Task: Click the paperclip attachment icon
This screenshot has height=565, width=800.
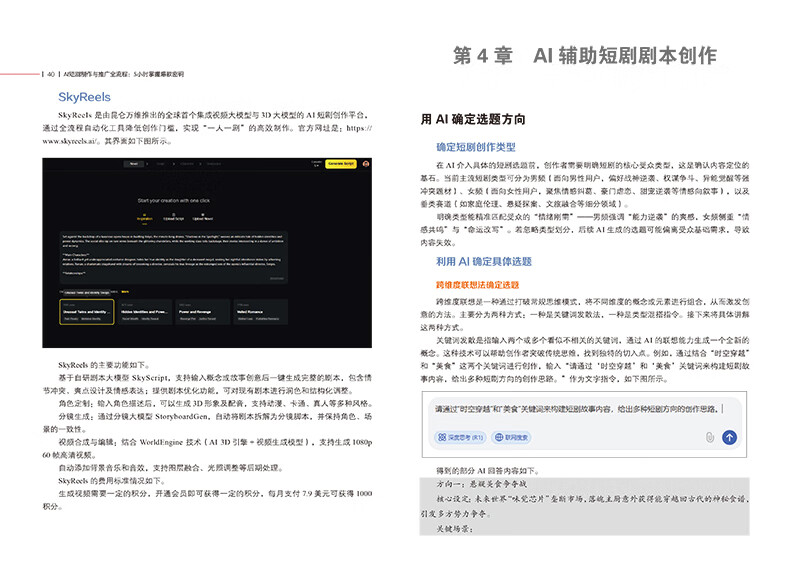Action: click(709, 437)
